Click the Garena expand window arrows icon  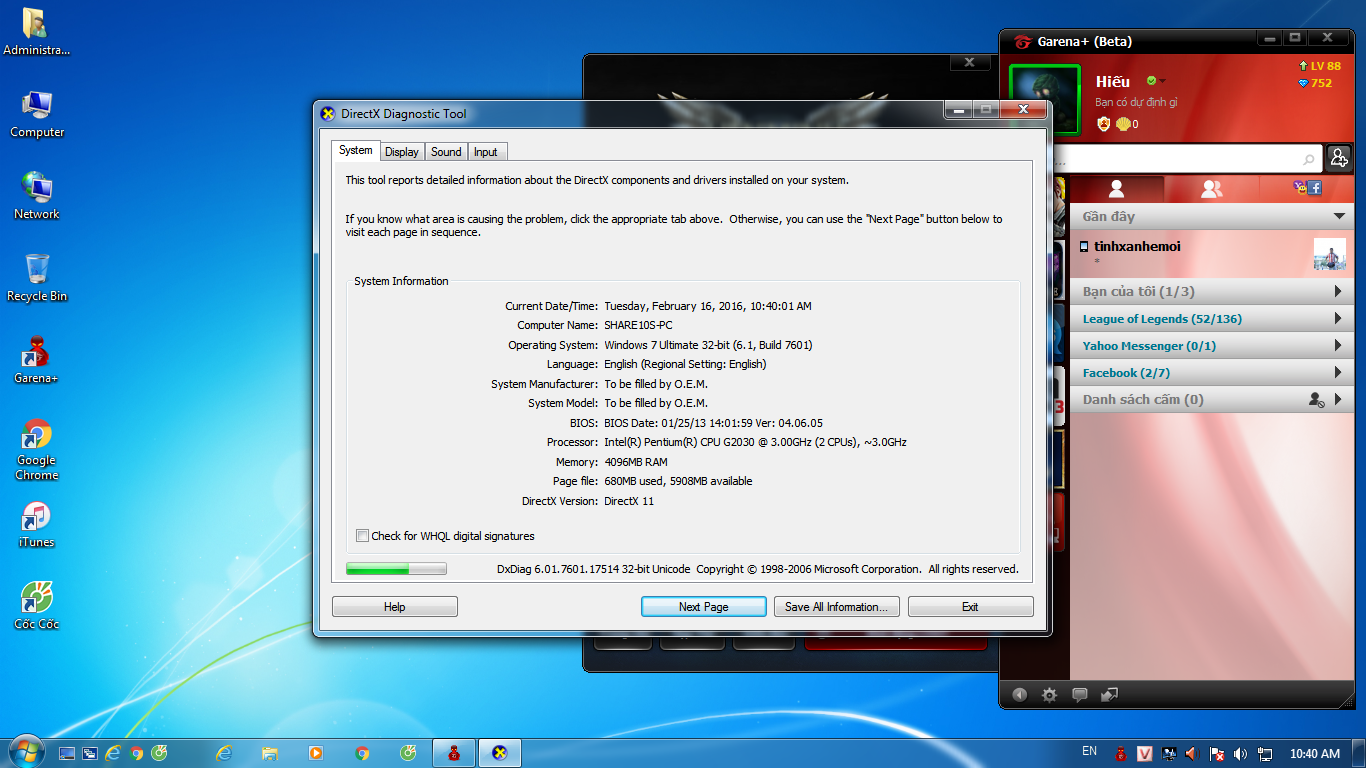1109,694
